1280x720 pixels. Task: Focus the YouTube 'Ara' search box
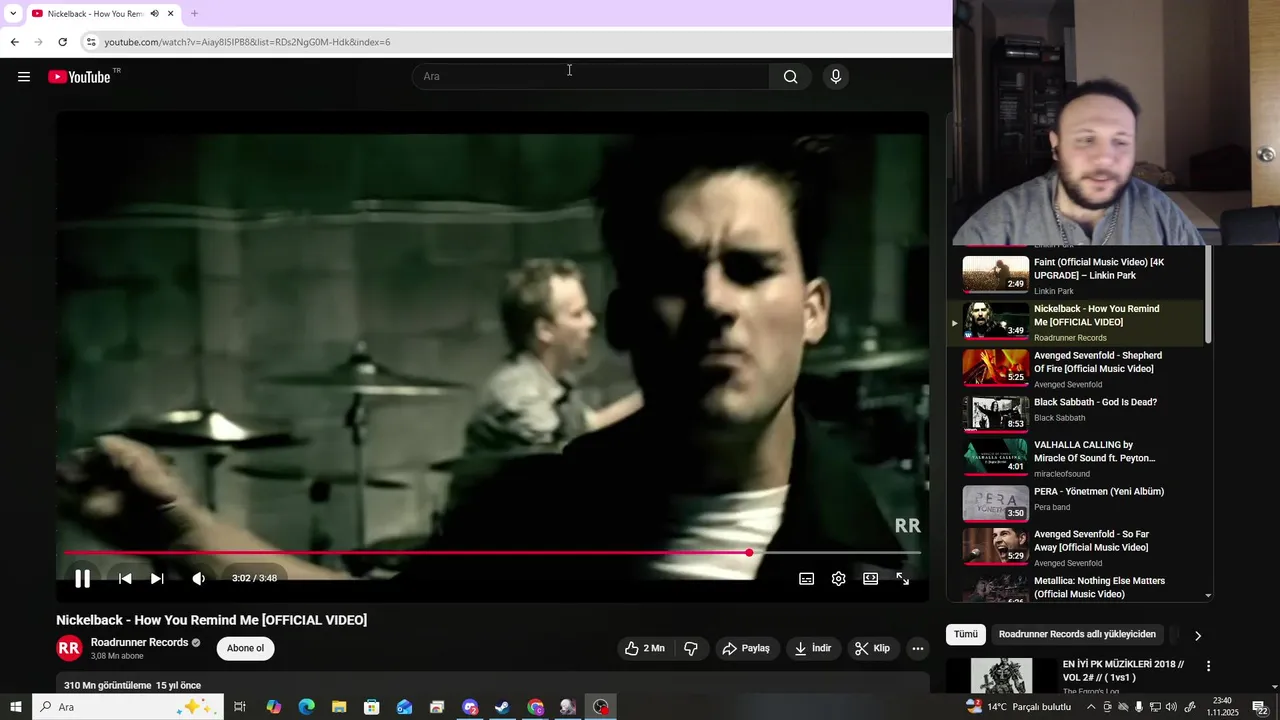(x=590, y=77)
